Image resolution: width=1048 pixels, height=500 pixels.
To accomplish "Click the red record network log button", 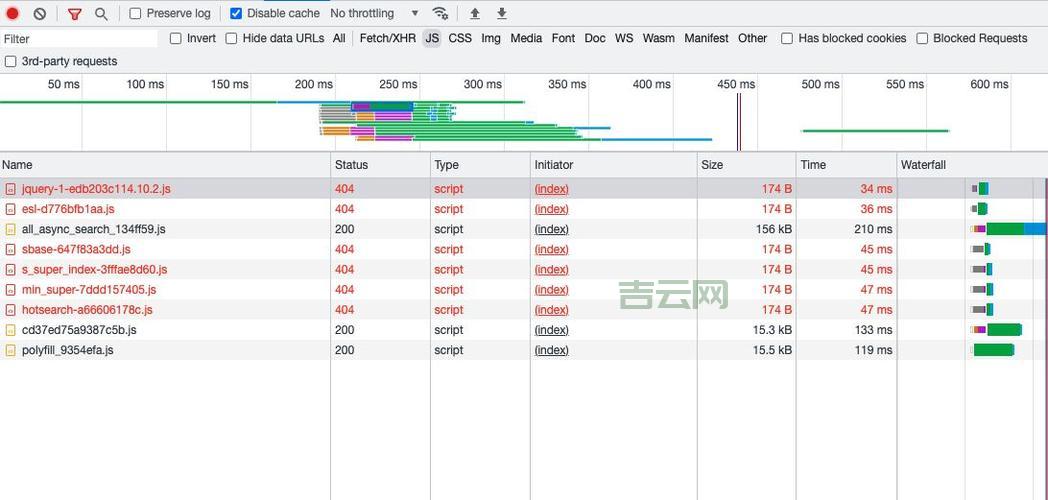I will pos(13,14).
